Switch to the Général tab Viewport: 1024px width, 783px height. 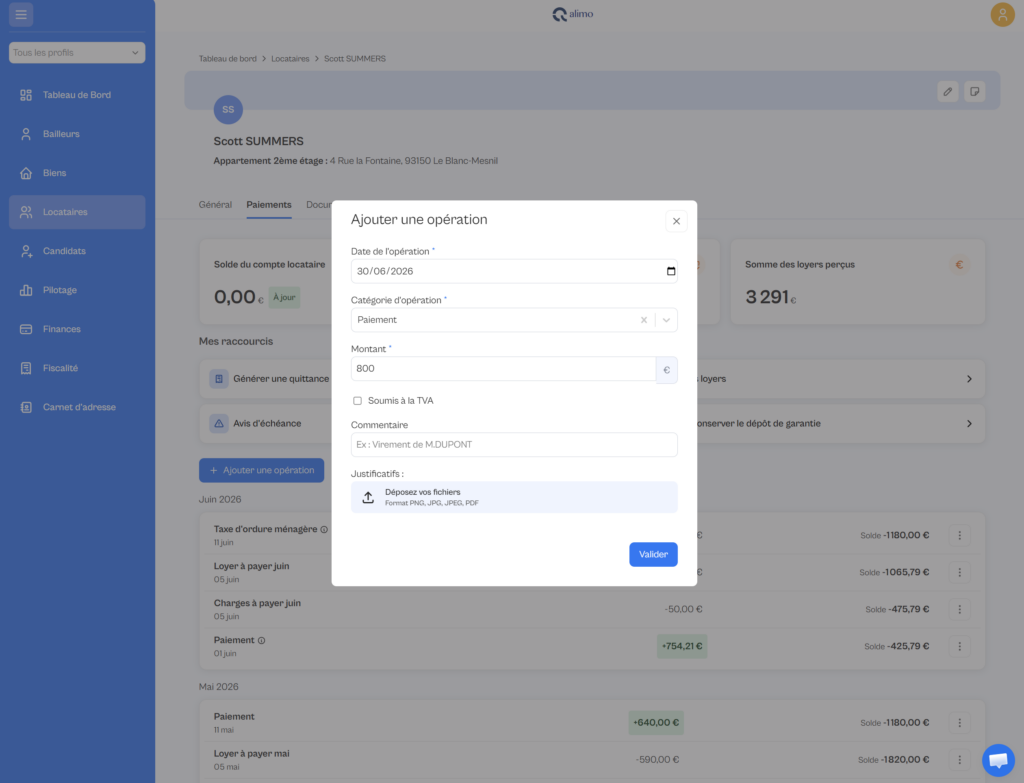click(x=215, y=204)
